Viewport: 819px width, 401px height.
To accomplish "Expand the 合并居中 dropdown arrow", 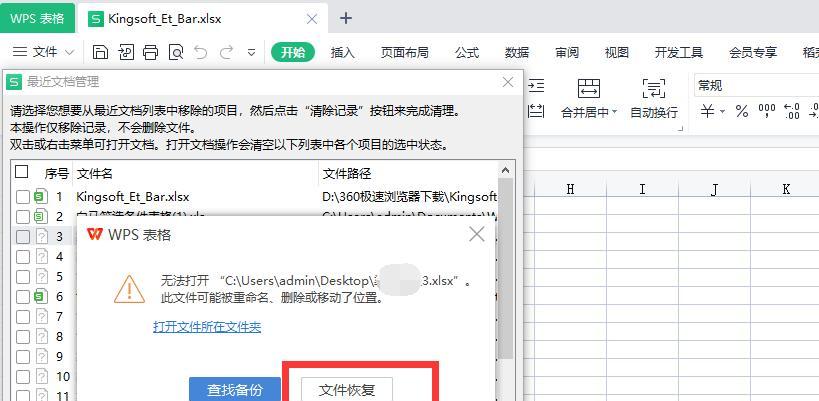I will (x=614, y=112).
